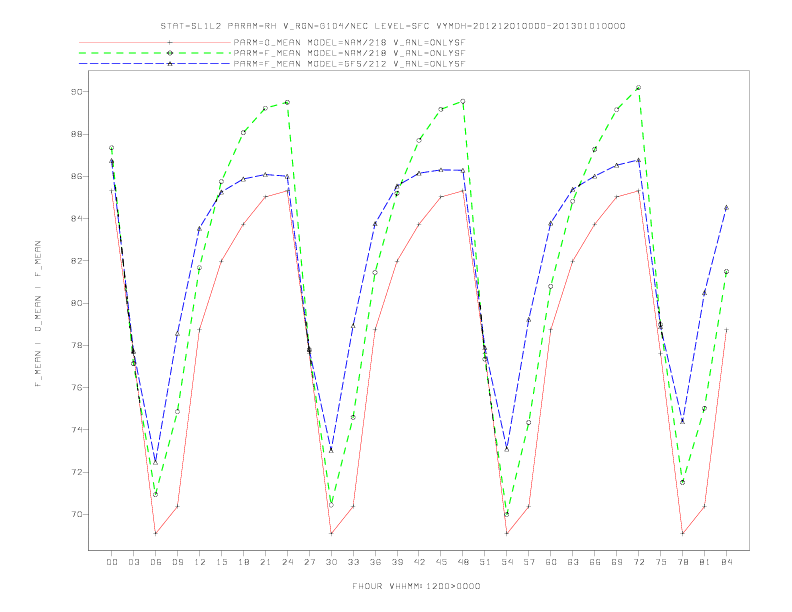
Task: Click the red plus data point at hour 84
Action: point(726,330)
